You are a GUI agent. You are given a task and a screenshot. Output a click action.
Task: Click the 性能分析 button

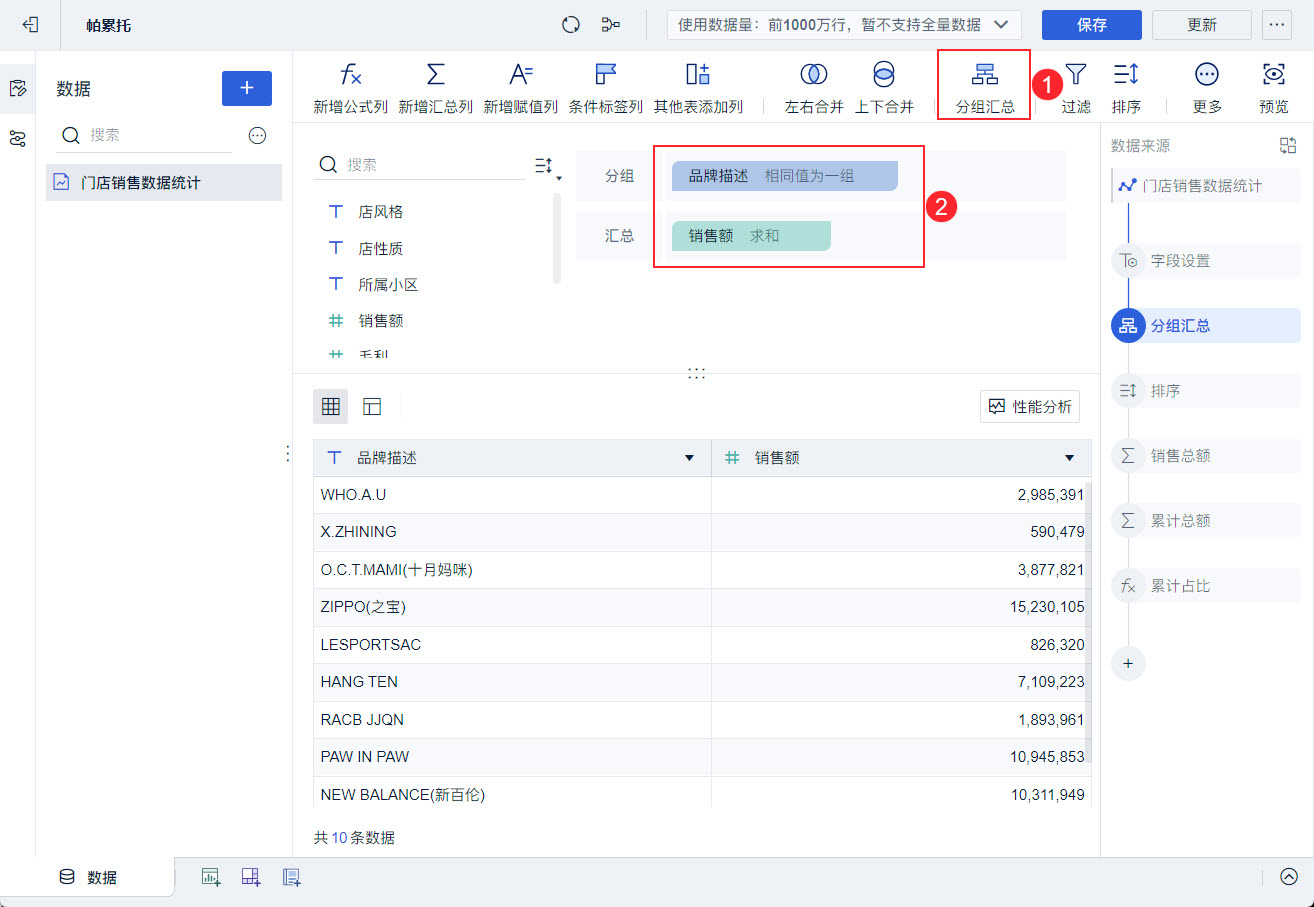coord(1030,406)
